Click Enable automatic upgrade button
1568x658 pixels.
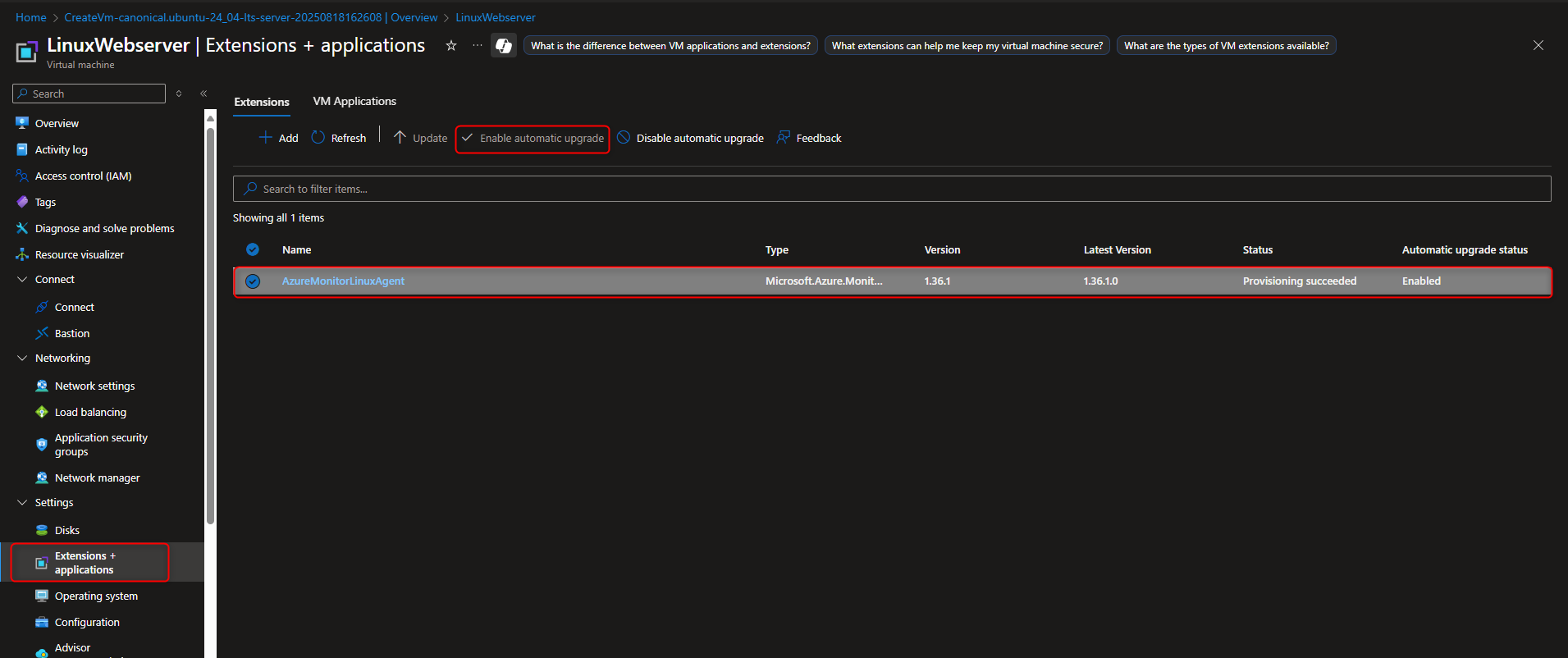point(533,139)
